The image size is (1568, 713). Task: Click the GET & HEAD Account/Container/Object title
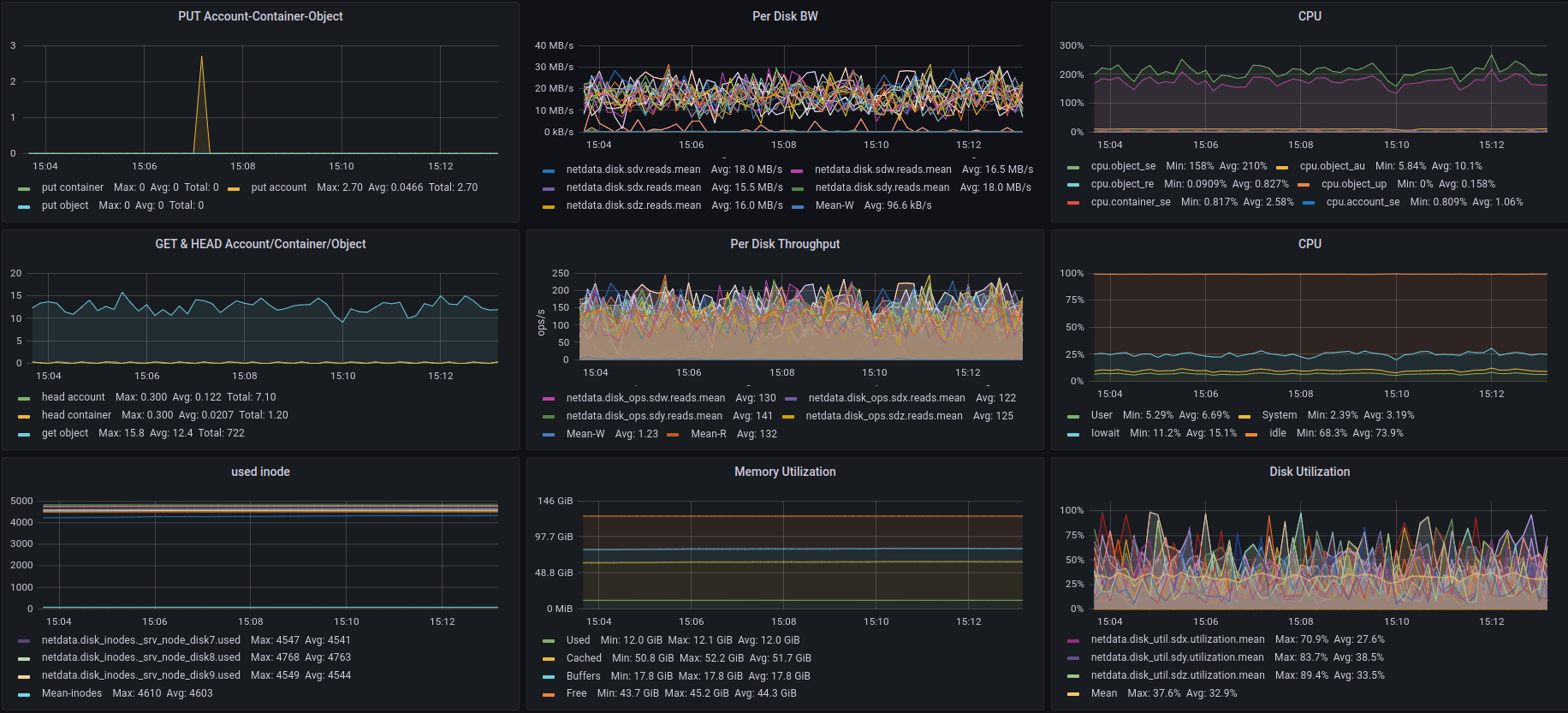(x=260, y=244)
